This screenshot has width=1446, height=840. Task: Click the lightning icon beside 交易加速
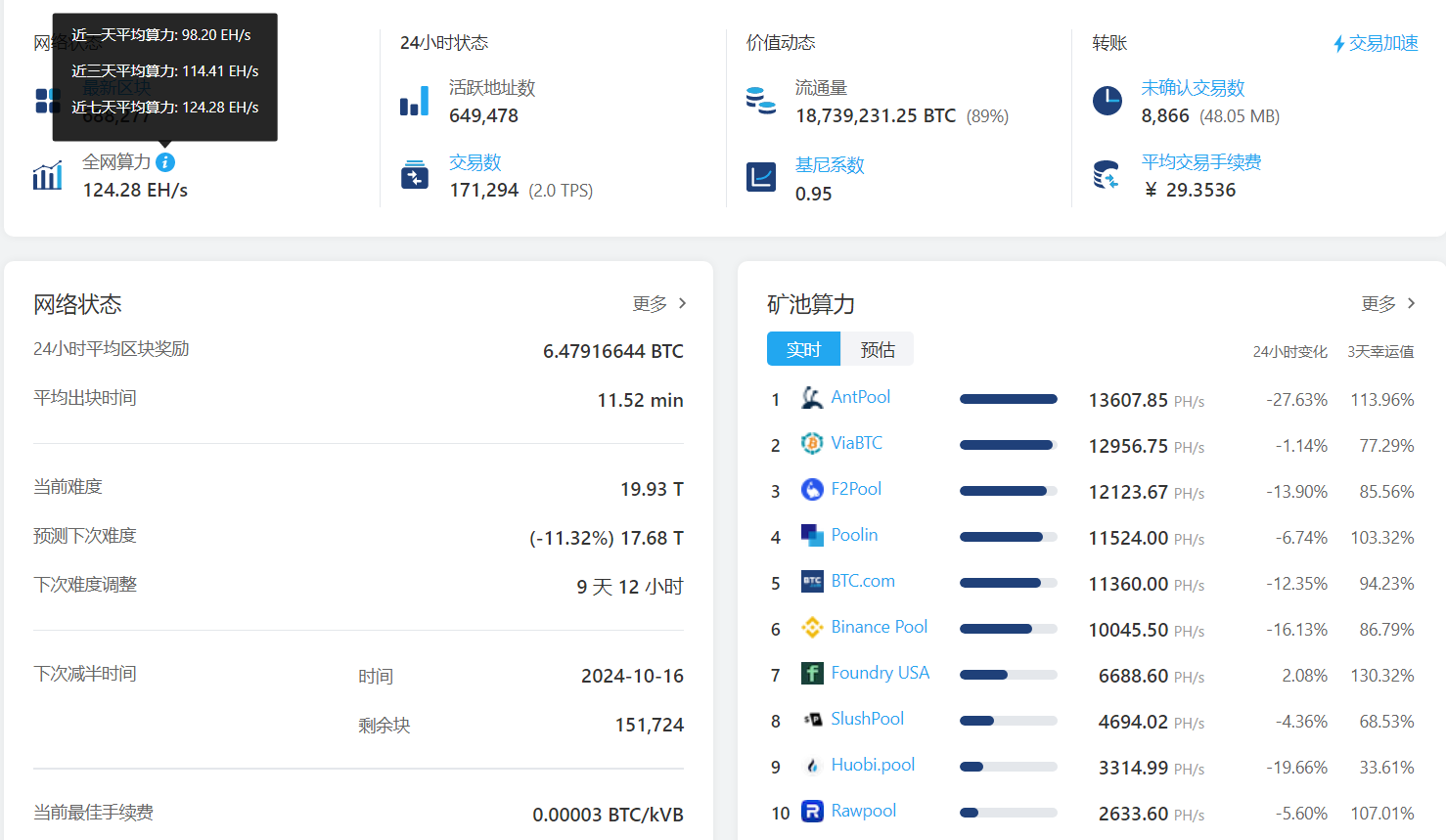[x=1339, y=44]
